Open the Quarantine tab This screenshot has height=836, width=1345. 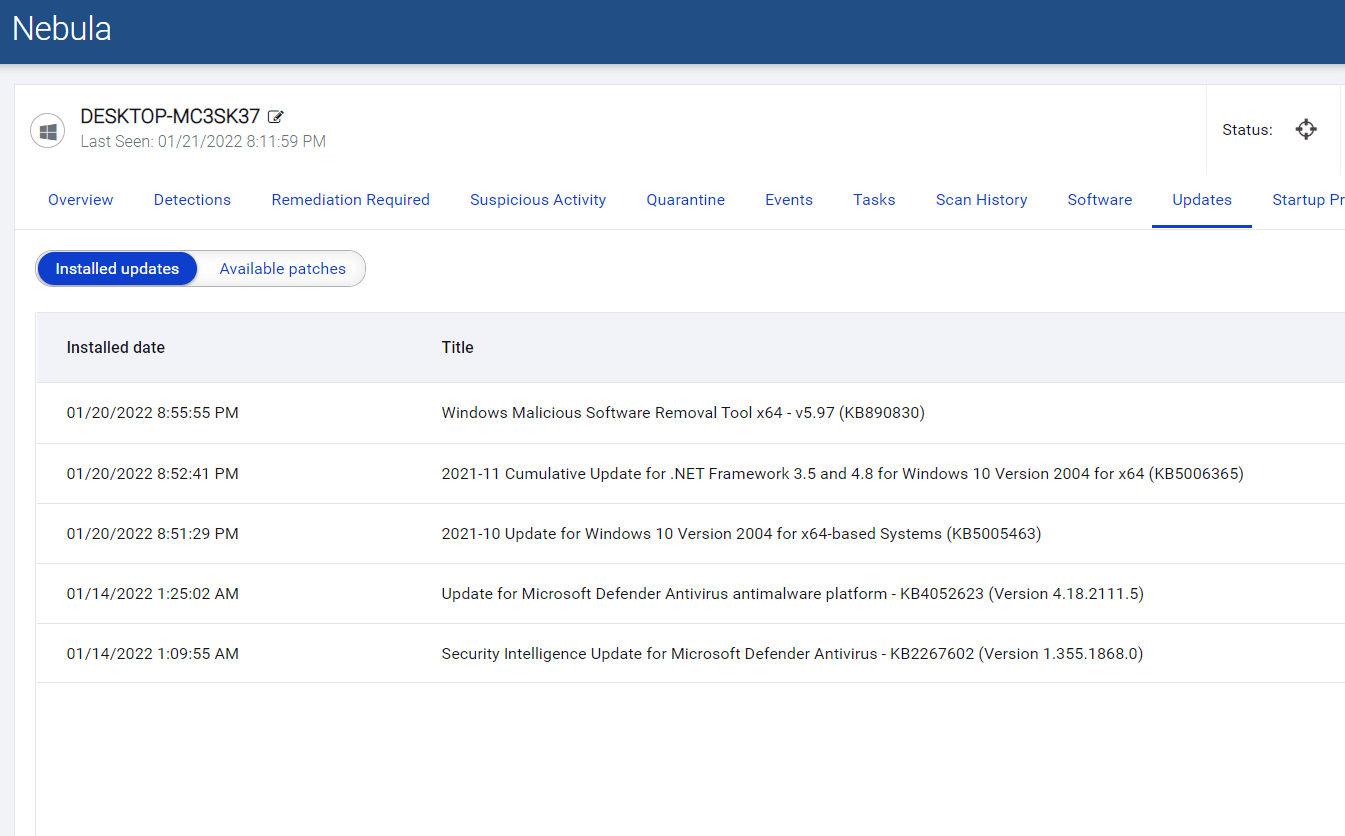pos(685,200)
